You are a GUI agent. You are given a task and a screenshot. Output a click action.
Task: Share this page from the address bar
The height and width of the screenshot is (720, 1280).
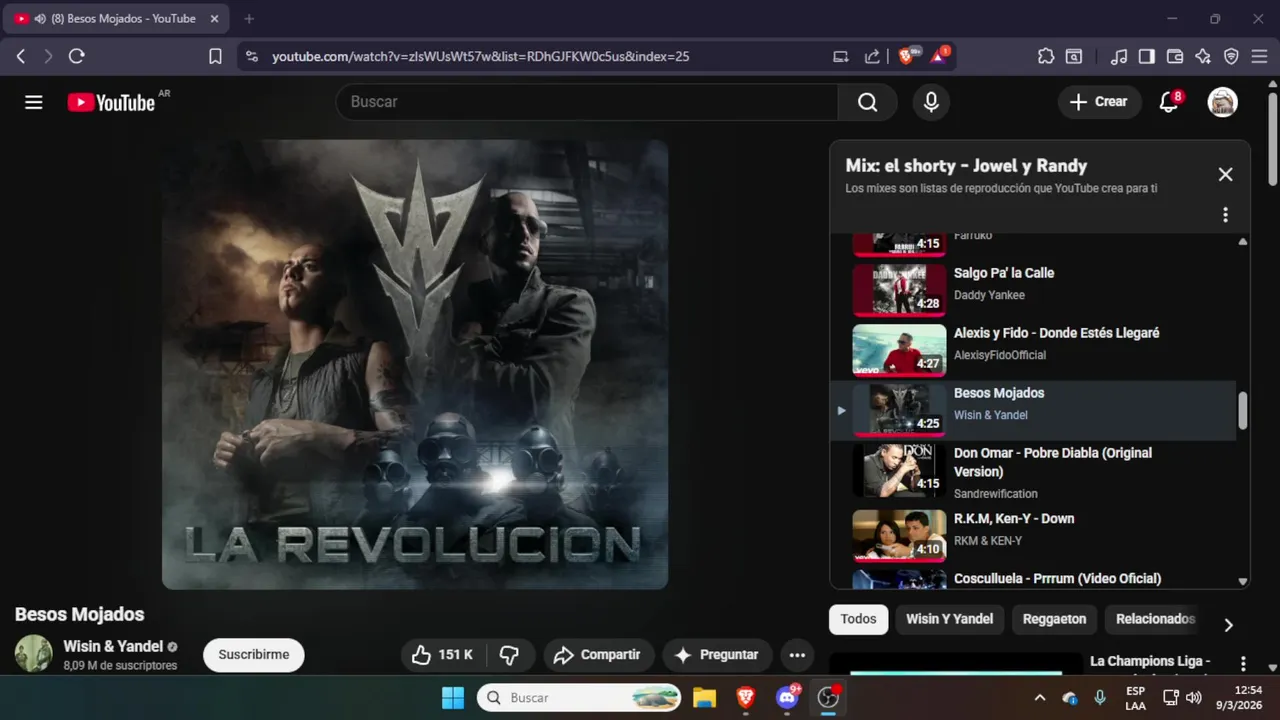coord(872,57)
